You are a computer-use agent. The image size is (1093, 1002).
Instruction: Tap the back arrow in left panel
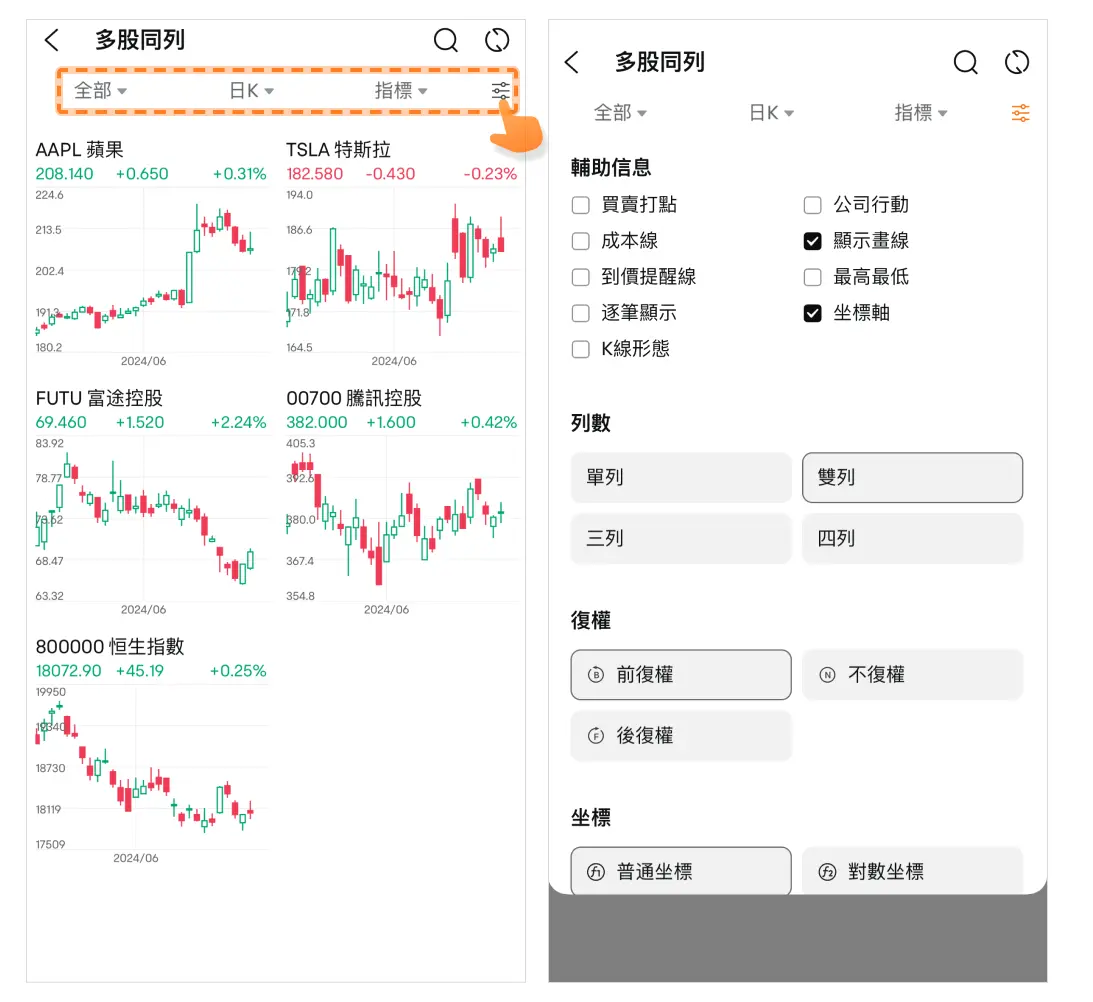(52, 40)
